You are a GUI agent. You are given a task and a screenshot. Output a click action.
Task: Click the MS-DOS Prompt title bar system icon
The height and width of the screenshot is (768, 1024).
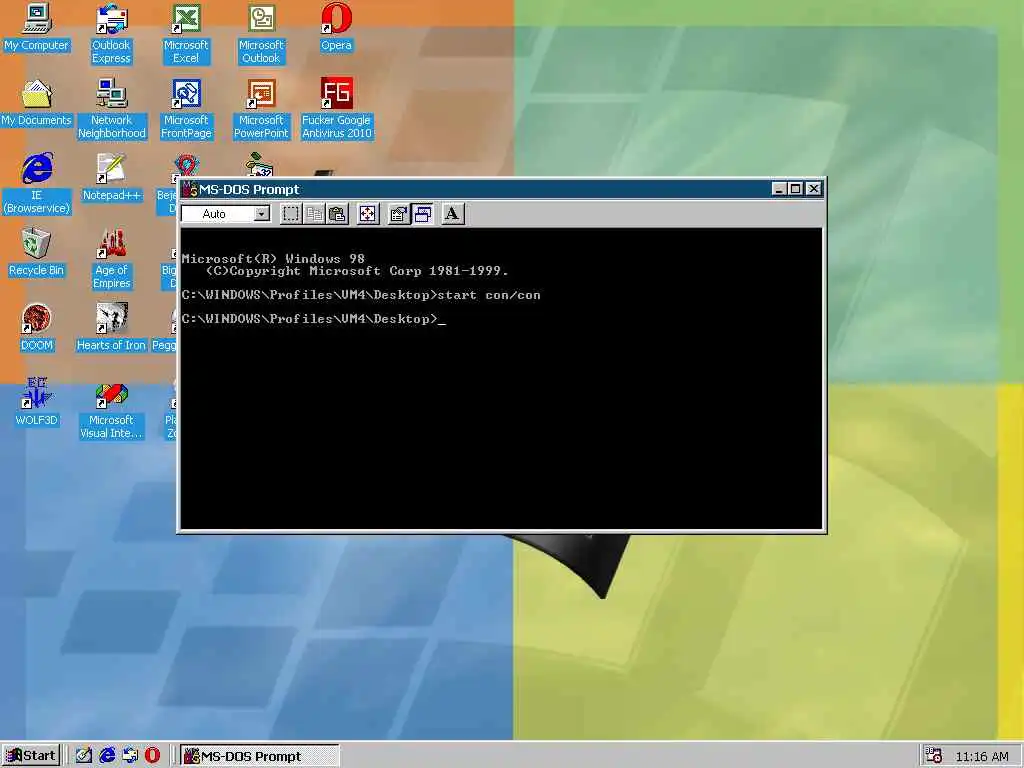189,189
